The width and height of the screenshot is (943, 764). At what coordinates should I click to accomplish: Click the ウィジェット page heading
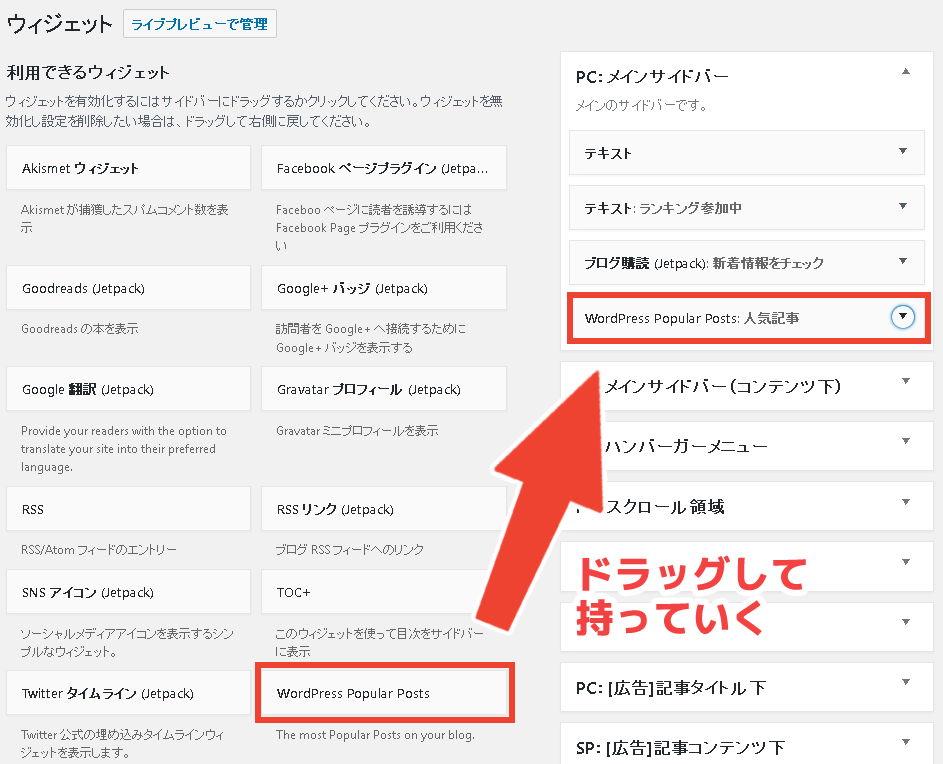point(60,25)
